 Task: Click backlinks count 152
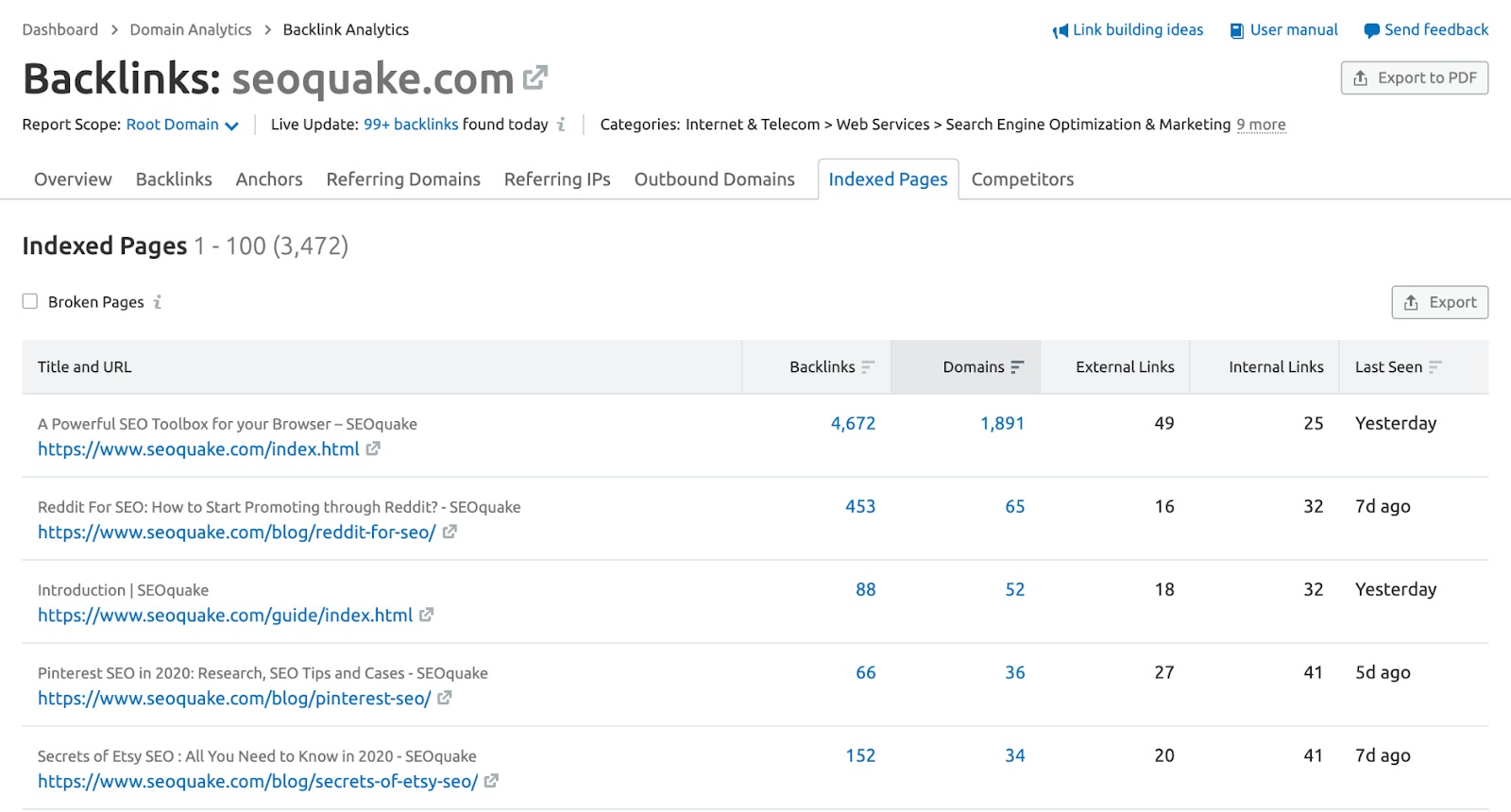pos(860,755)
